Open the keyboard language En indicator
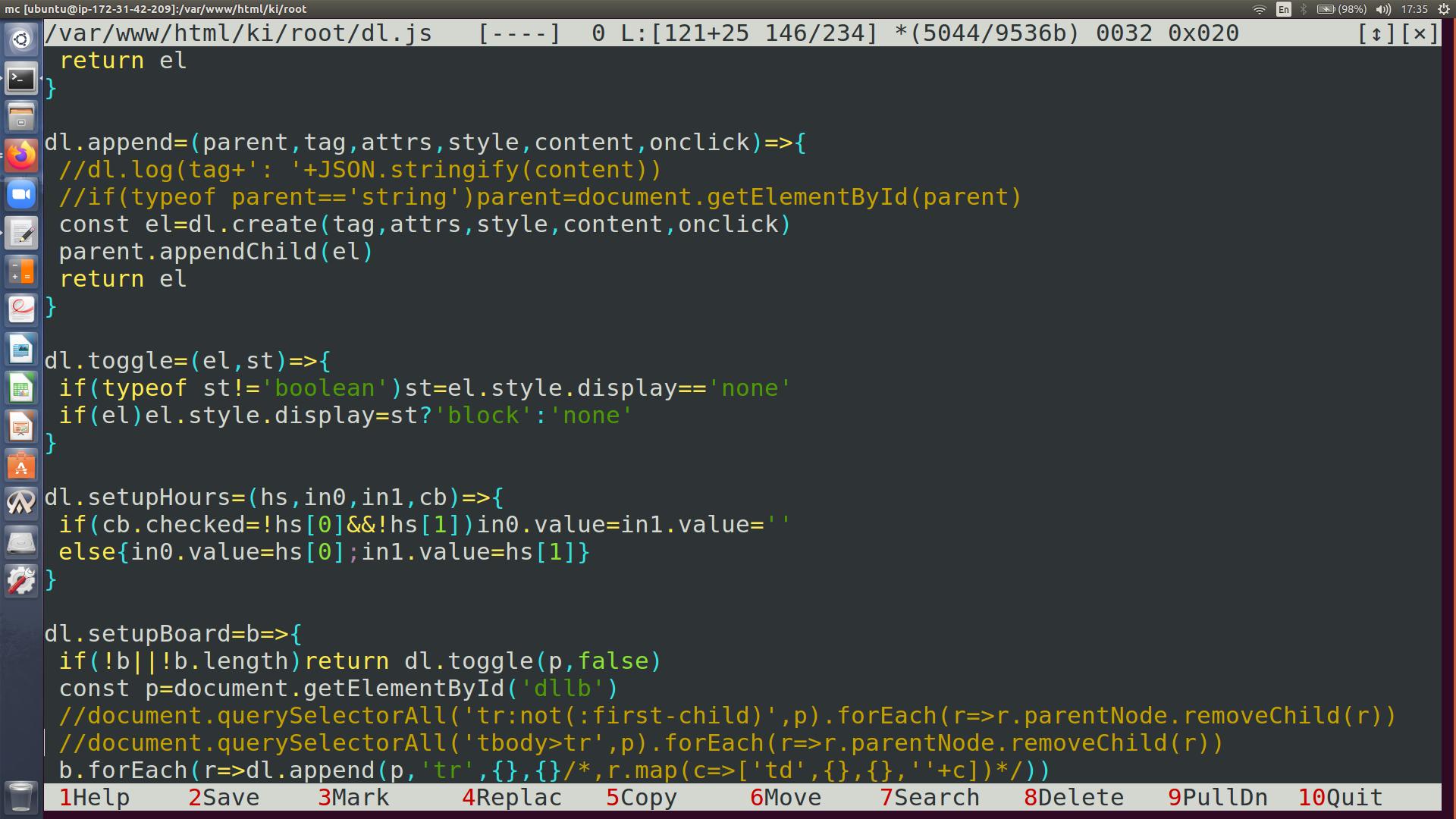Screen dimensions: 1456x819 (1283, 9)
